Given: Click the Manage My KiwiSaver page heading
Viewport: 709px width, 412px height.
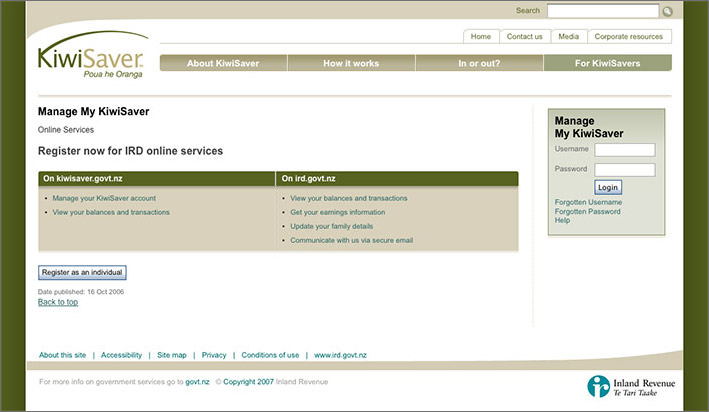Looking at the screenshot, I should (94, 111).
